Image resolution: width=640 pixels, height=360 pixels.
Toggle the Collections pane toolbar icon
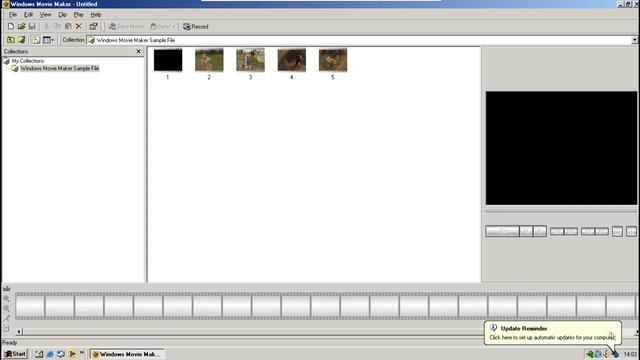[36, 40]
